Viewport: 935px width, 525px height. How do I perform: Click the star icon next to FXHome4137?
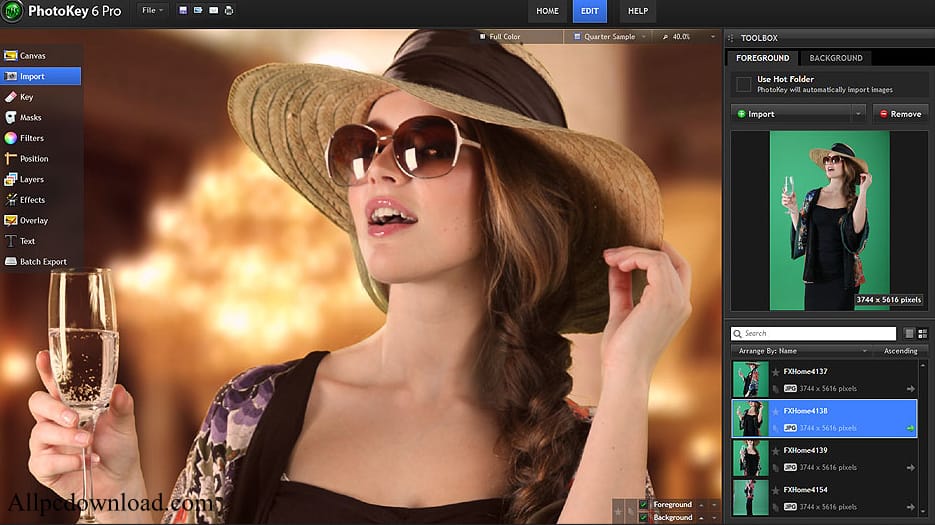[775, 372]
